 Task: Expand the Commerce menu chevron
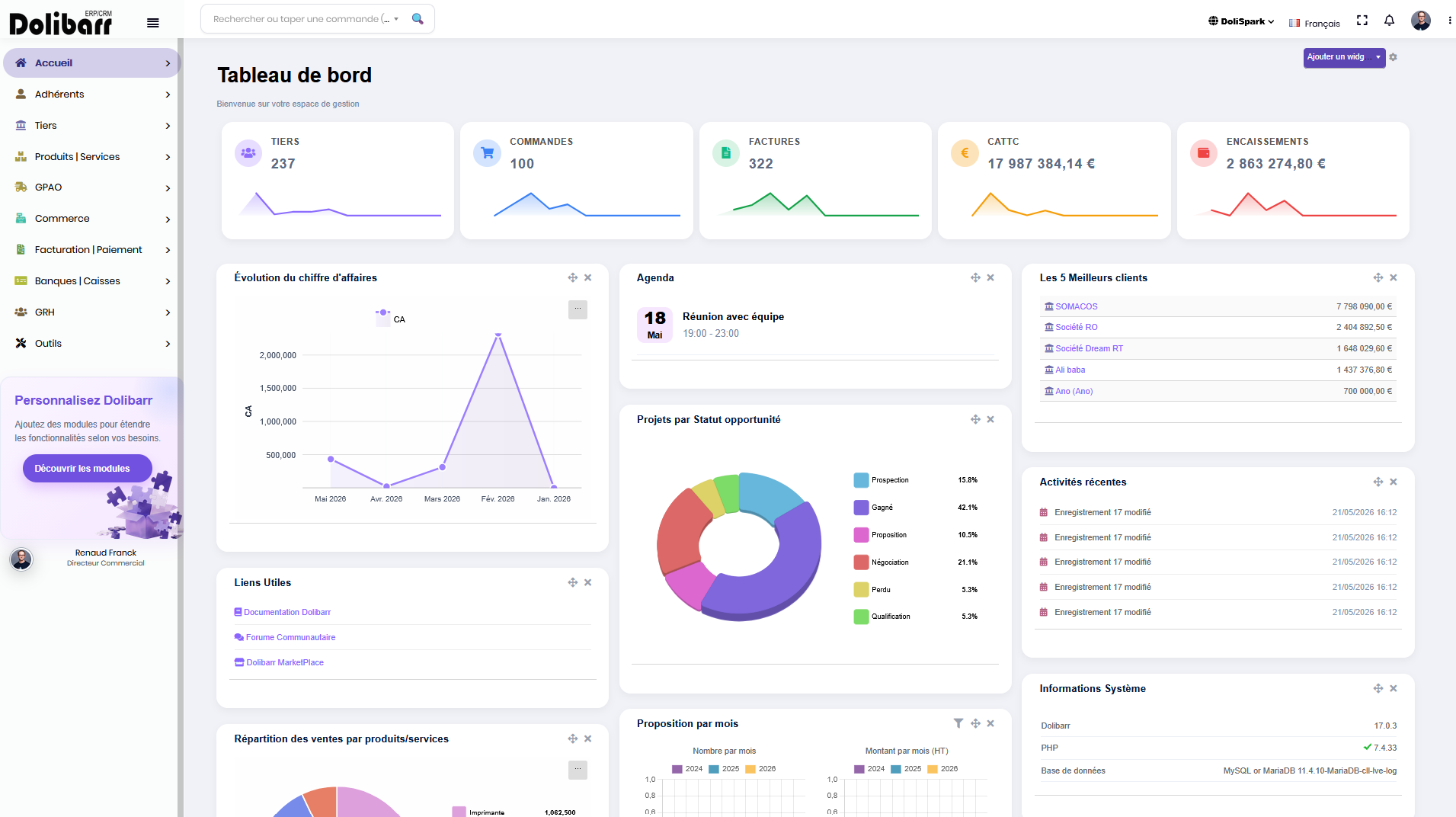point(168,219)
